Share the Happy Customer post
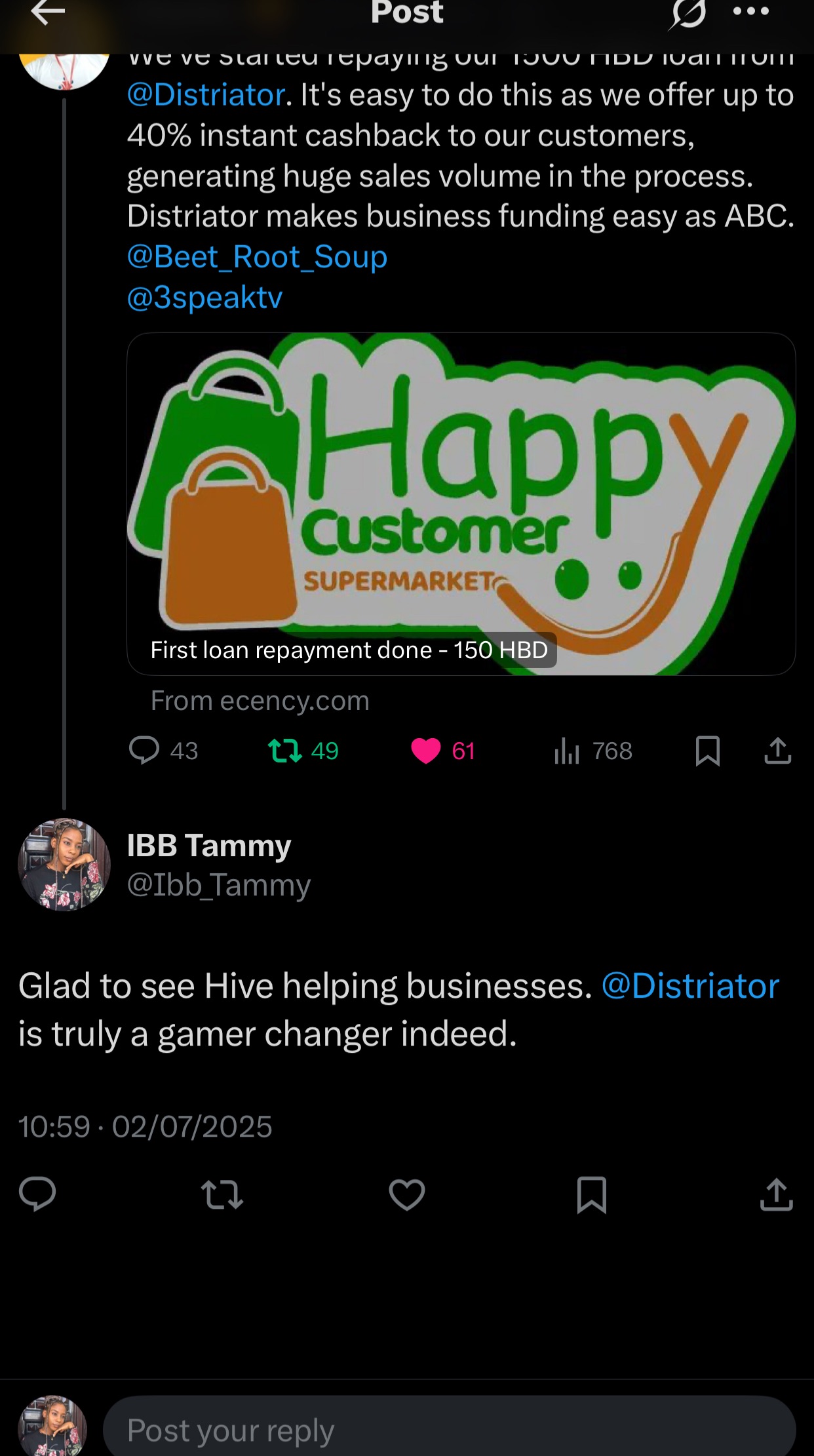The image size is (814, 1456). coord(777,751)
